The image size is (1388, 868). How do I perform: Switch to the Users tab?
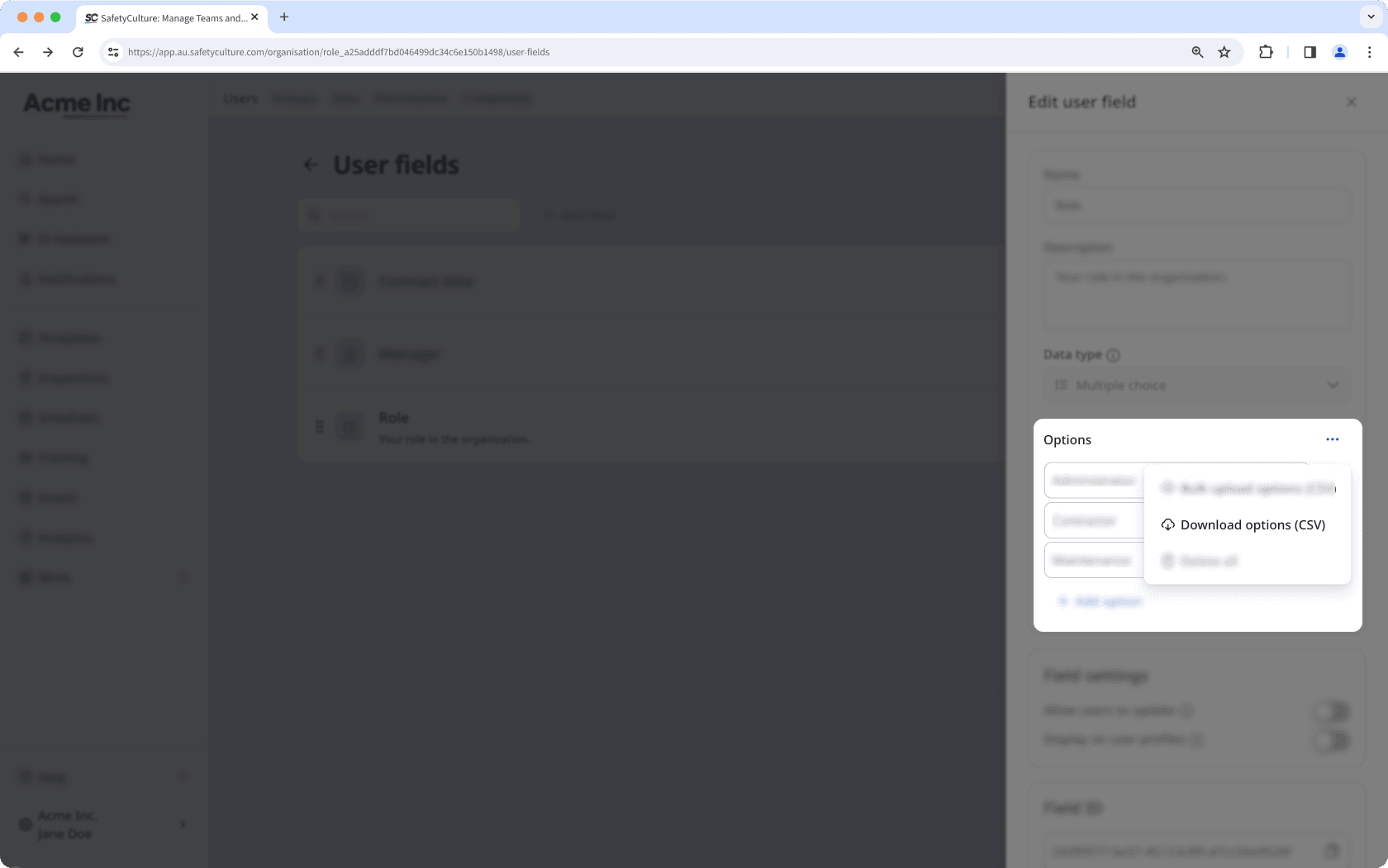[x=240, y=98]
